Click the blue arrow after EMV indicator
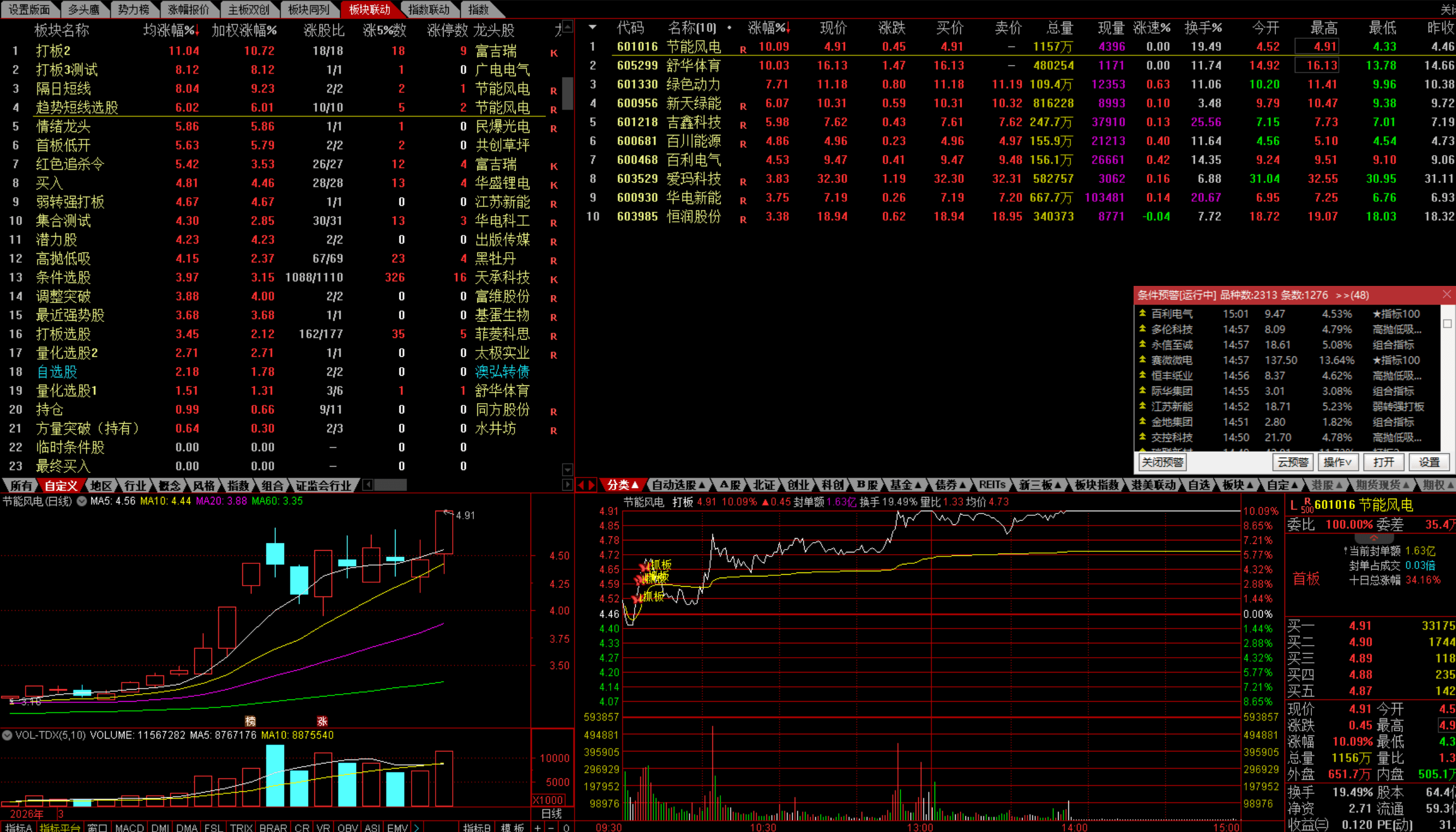 point(417,827)
